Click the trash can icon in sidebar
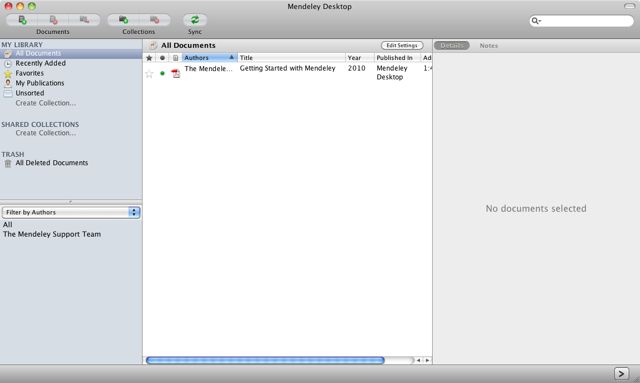640x383 pixels. pos(8,163)
